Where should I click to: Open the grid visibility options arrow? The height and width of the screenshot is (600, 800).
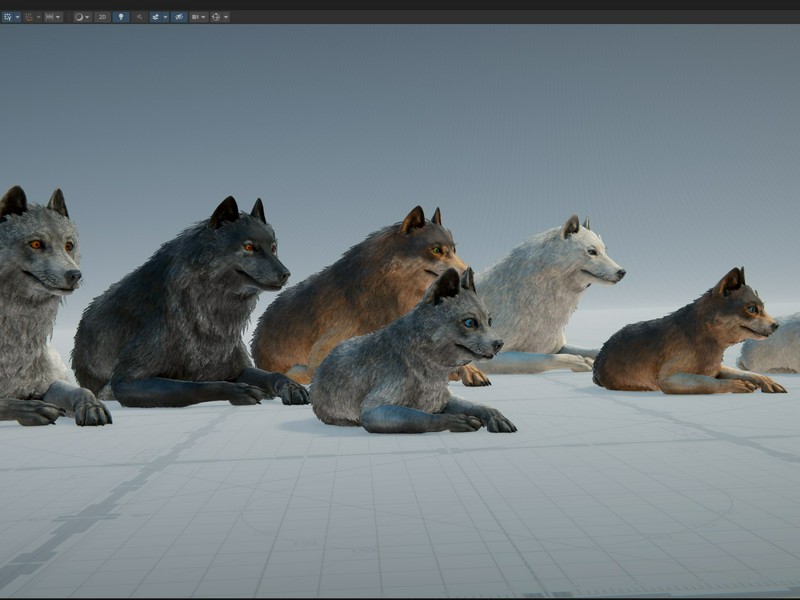click(18, 17)
